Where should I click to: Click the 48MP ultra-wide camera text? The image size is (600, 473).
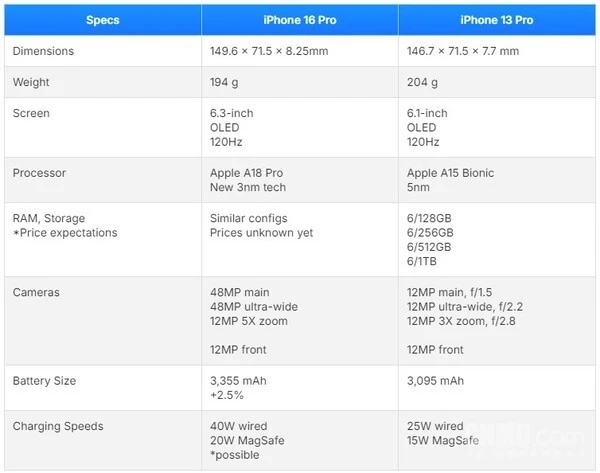(254, 307)
